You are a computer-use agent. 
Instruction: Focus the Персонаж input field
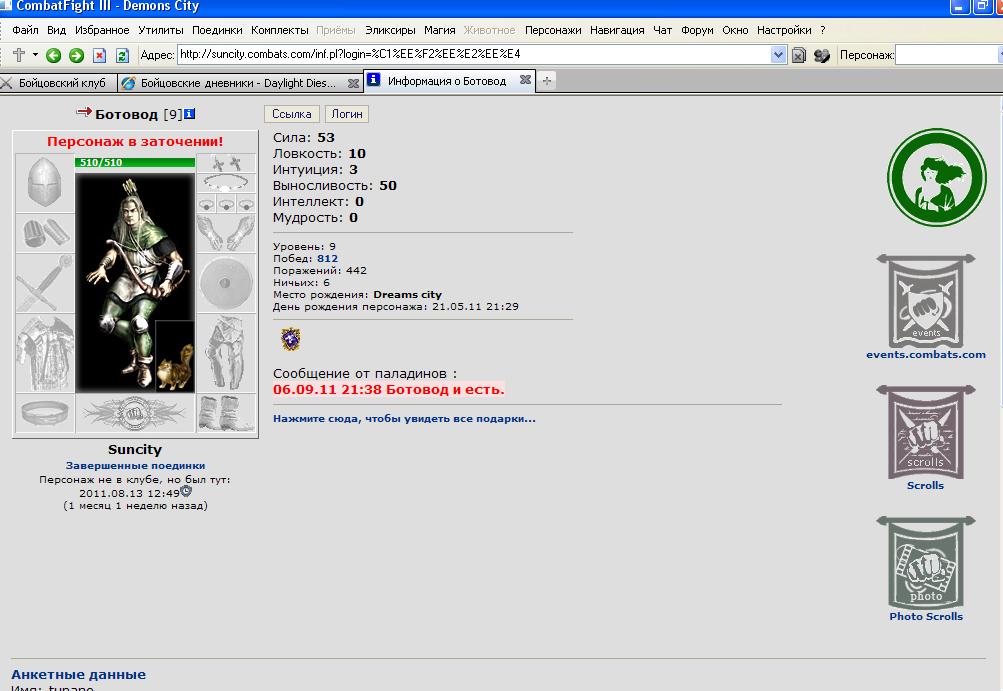pos(948,55)
